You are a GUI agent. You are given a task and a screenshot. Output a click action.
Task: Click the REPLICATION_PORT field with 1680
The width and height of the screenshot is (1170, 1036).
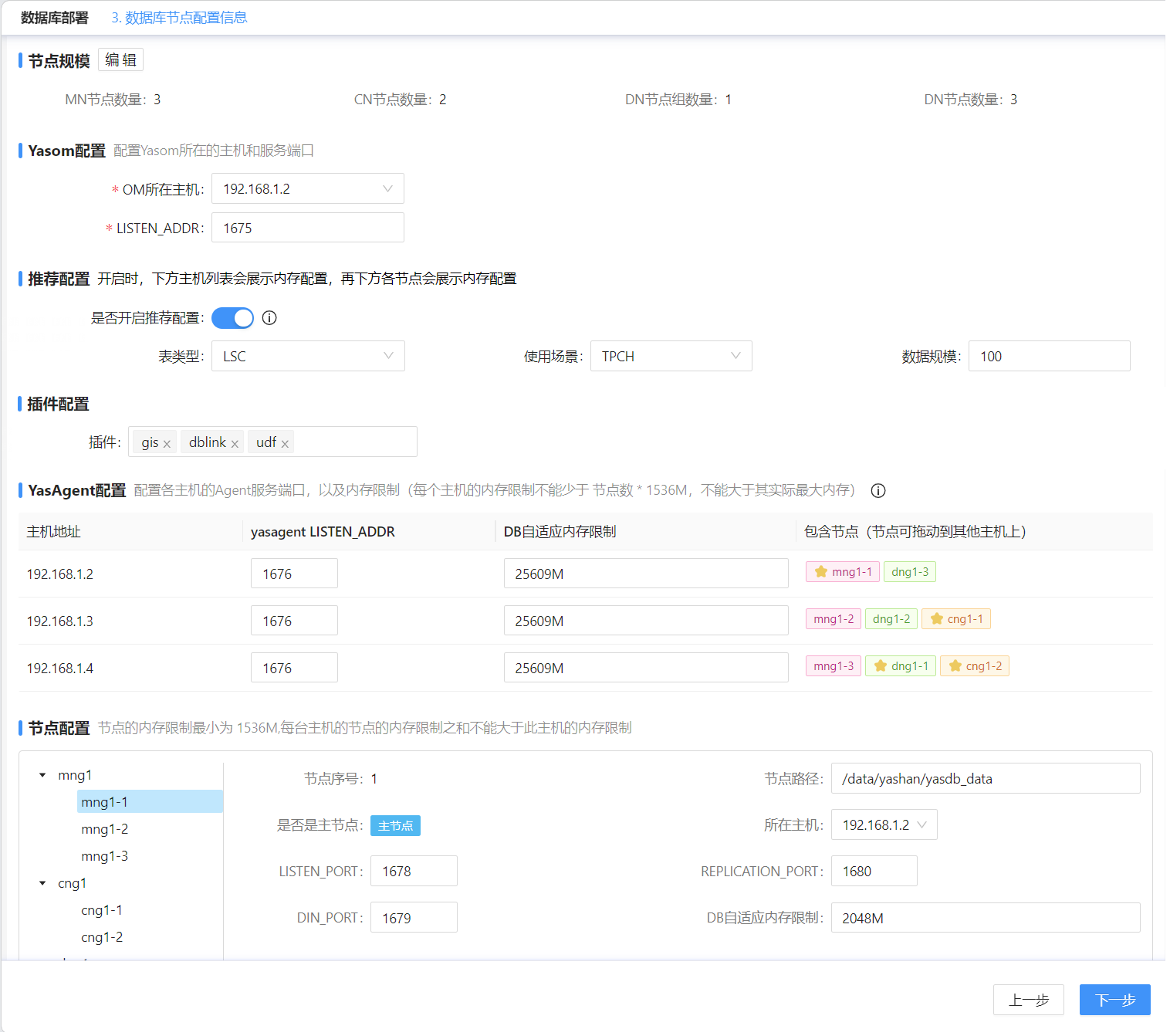coord(874,872)
